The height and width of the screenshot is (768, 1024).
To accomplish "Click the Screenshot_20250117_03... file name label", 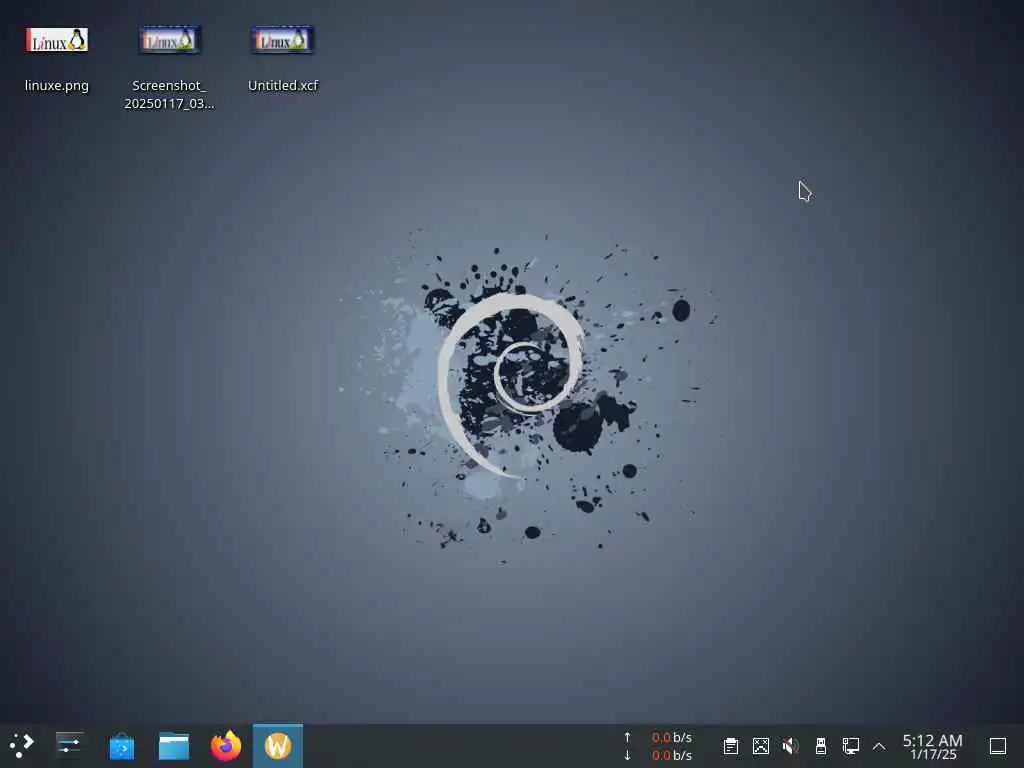I will pos(169,95).
